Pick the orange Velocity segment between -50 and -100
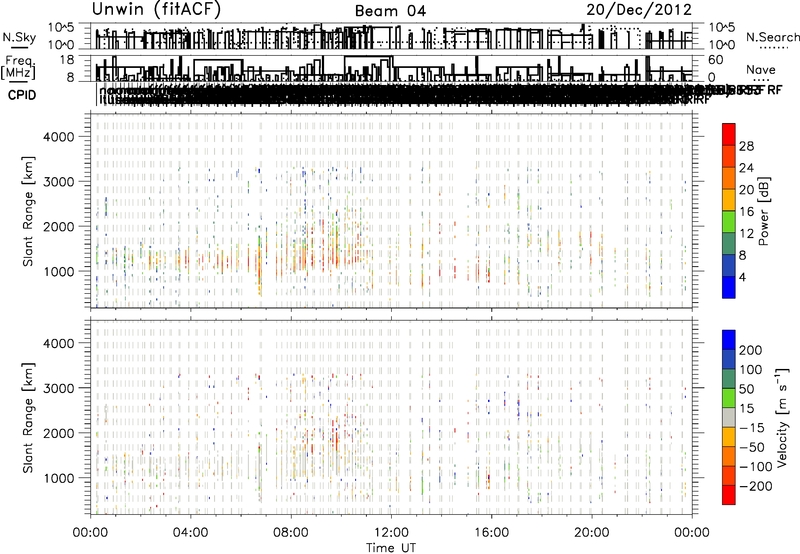 pyautogui.click(x=729, y=456)
